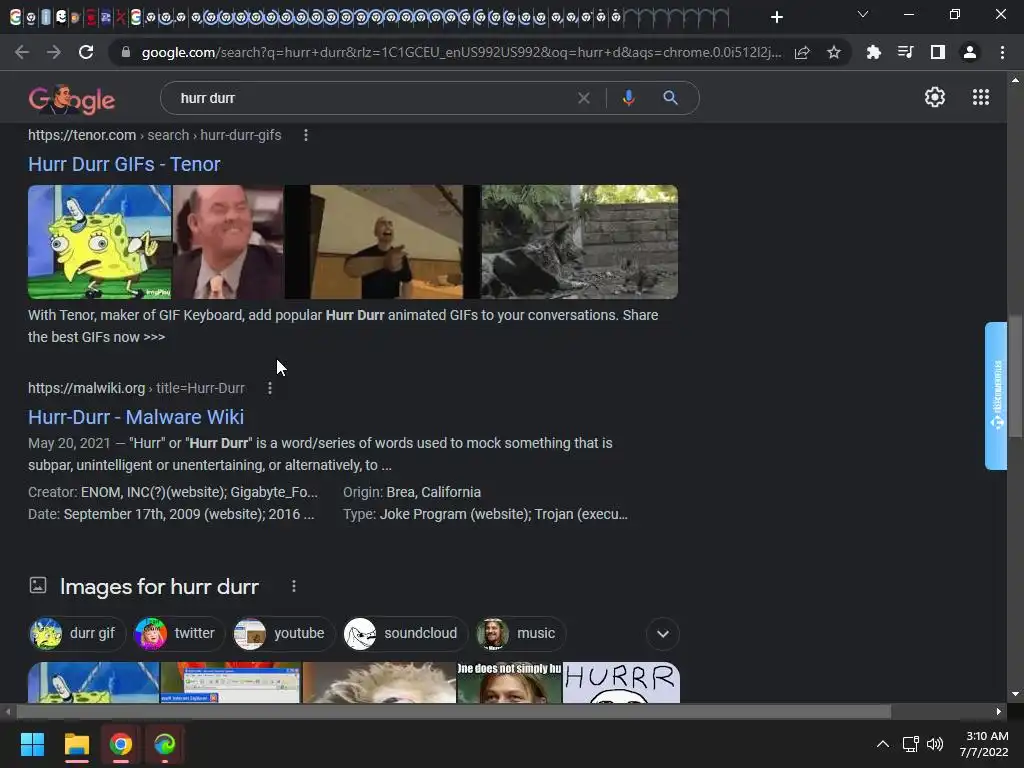Click vertical page scrollbar thumb
Viewport: 1024px width, 768px height.
(1015, 376)
